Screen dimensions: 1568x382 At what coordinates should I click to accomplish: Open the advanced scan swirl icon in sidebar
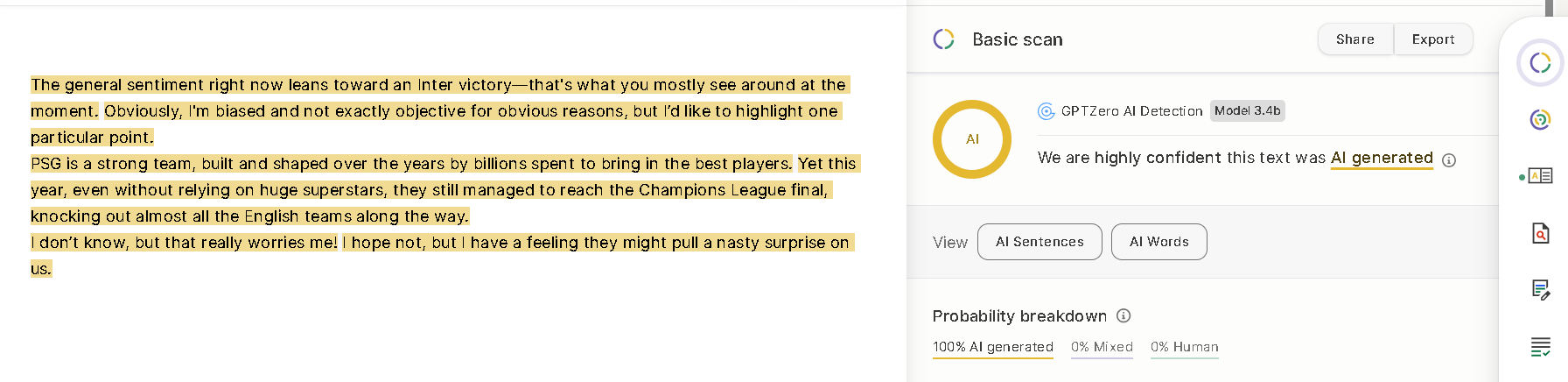[x=1540, y=119]
